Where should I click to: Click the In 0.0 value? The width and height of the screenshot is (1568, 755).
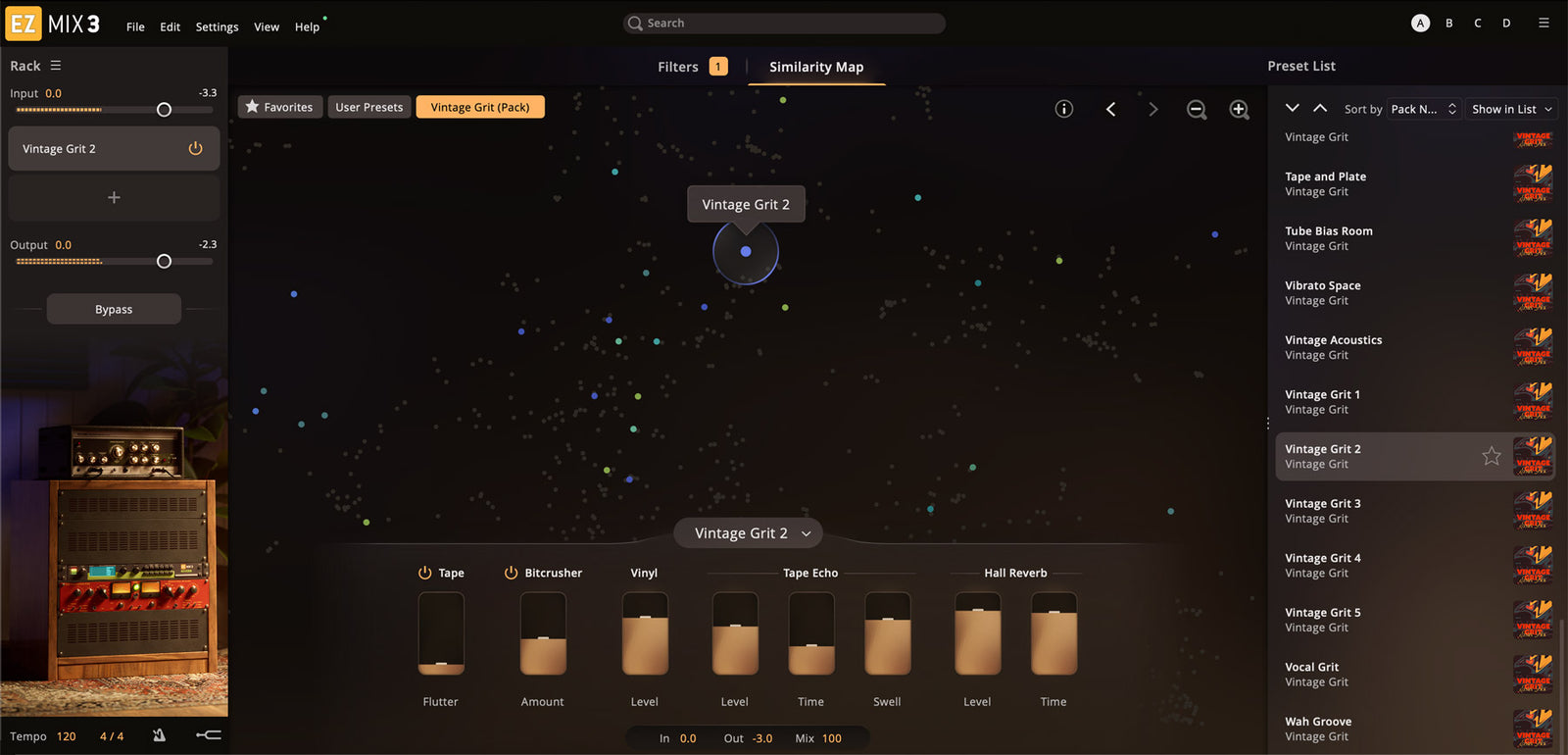pyautogui.click(x=688, y=738)
